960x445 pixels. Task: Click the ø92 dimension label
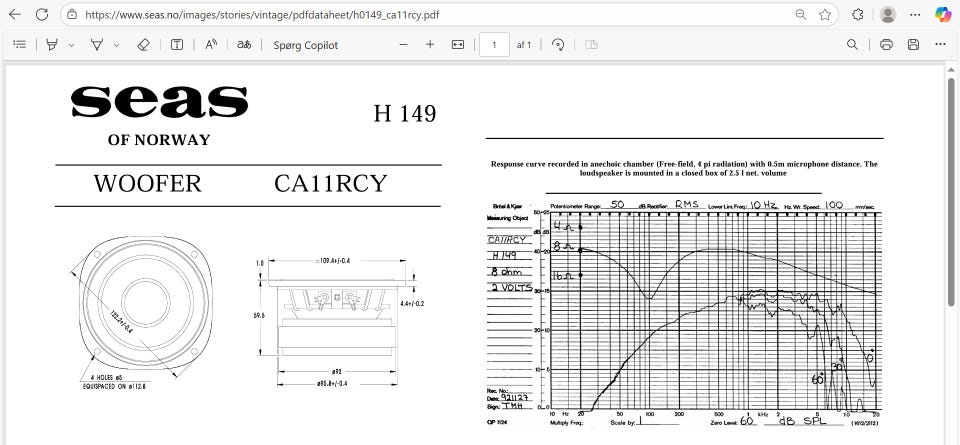pyautogui.click(x=337, y=370)
